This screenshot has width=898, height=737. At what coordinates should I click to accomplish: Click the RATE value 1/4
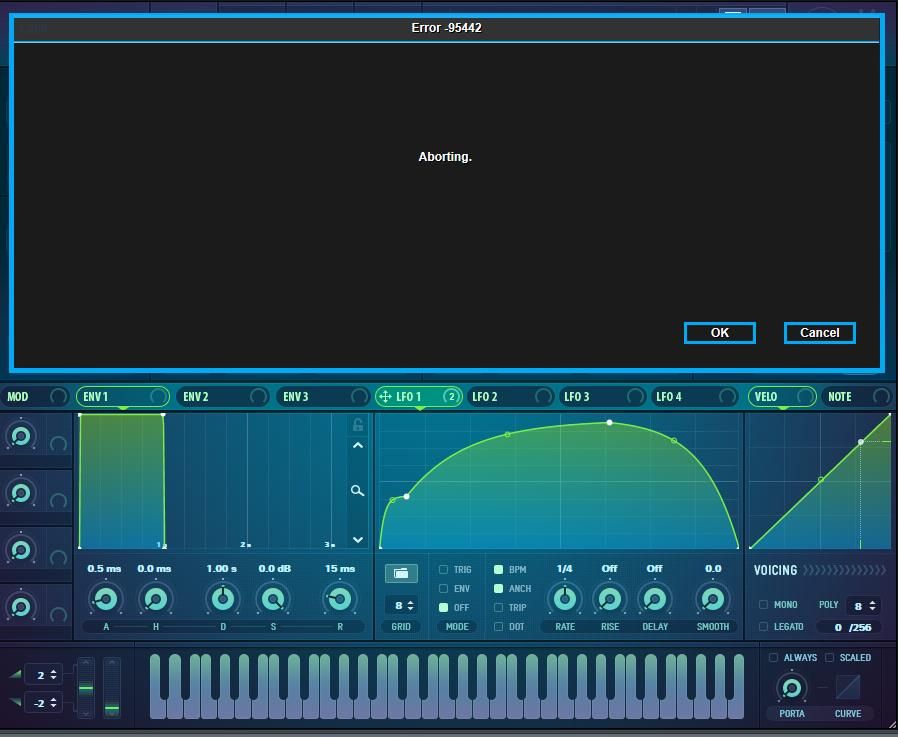click(564, 569)
